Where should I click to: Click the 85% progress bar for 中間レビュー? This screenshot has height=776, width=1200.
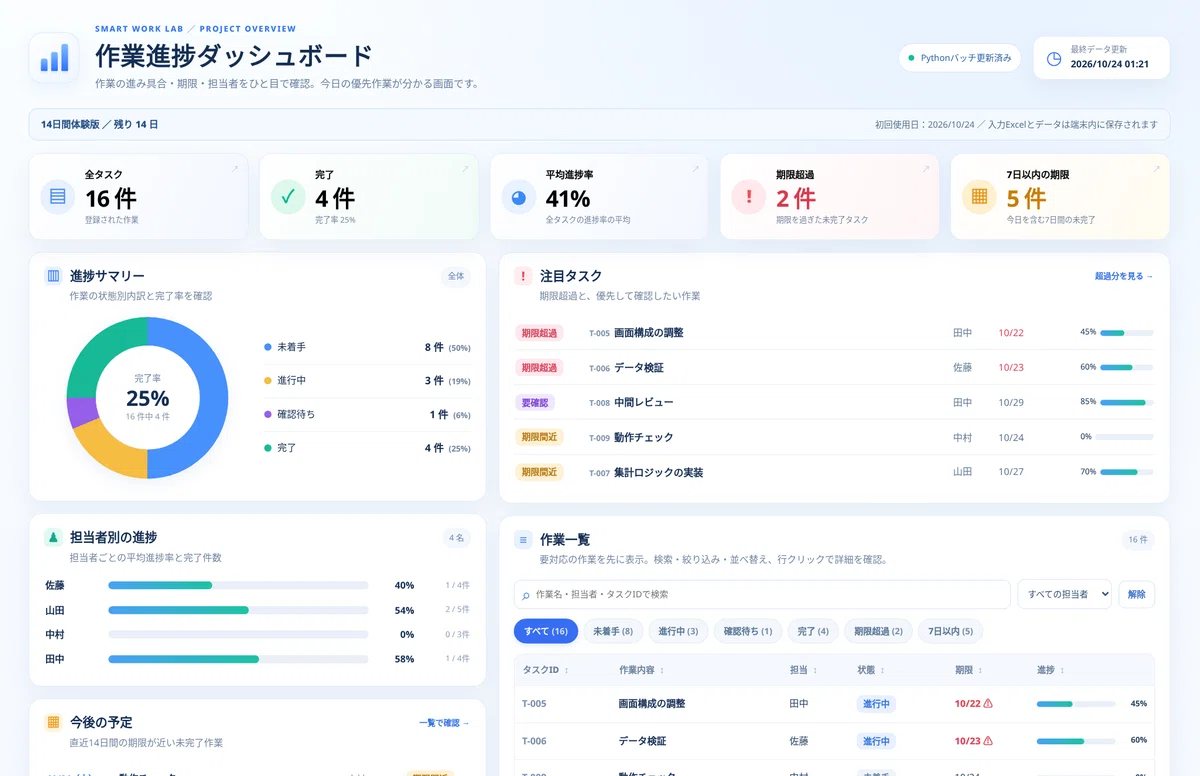tap(1127, 402)
